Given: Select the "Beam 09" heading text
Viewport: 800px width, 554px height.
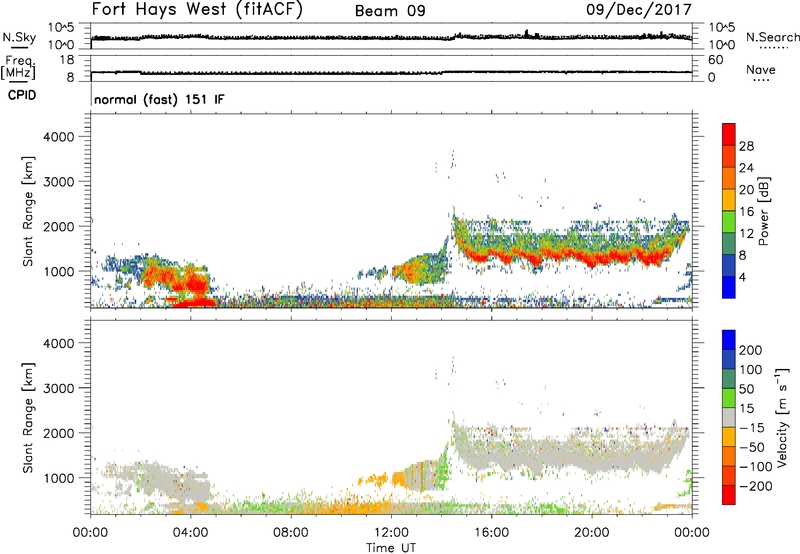Looking at the screenshot, I should pyautogui.click(x=390, y=11).
